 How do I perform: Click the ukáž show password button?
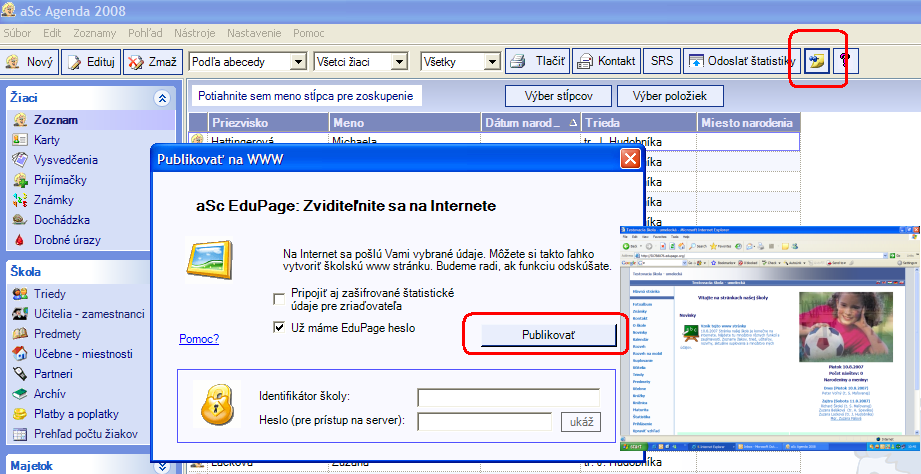(x=581, y=422)
